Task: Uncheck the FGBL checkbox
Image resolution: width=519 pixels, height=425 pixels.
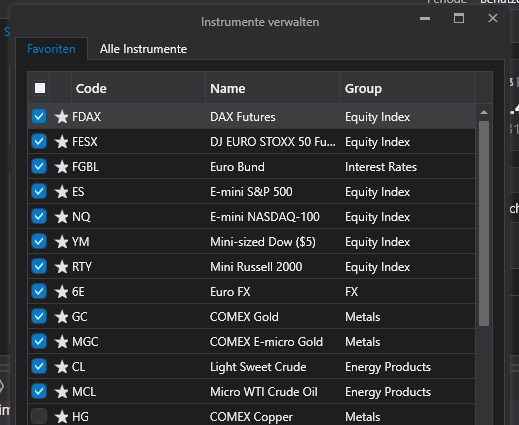Action: (x=39, y=166)
